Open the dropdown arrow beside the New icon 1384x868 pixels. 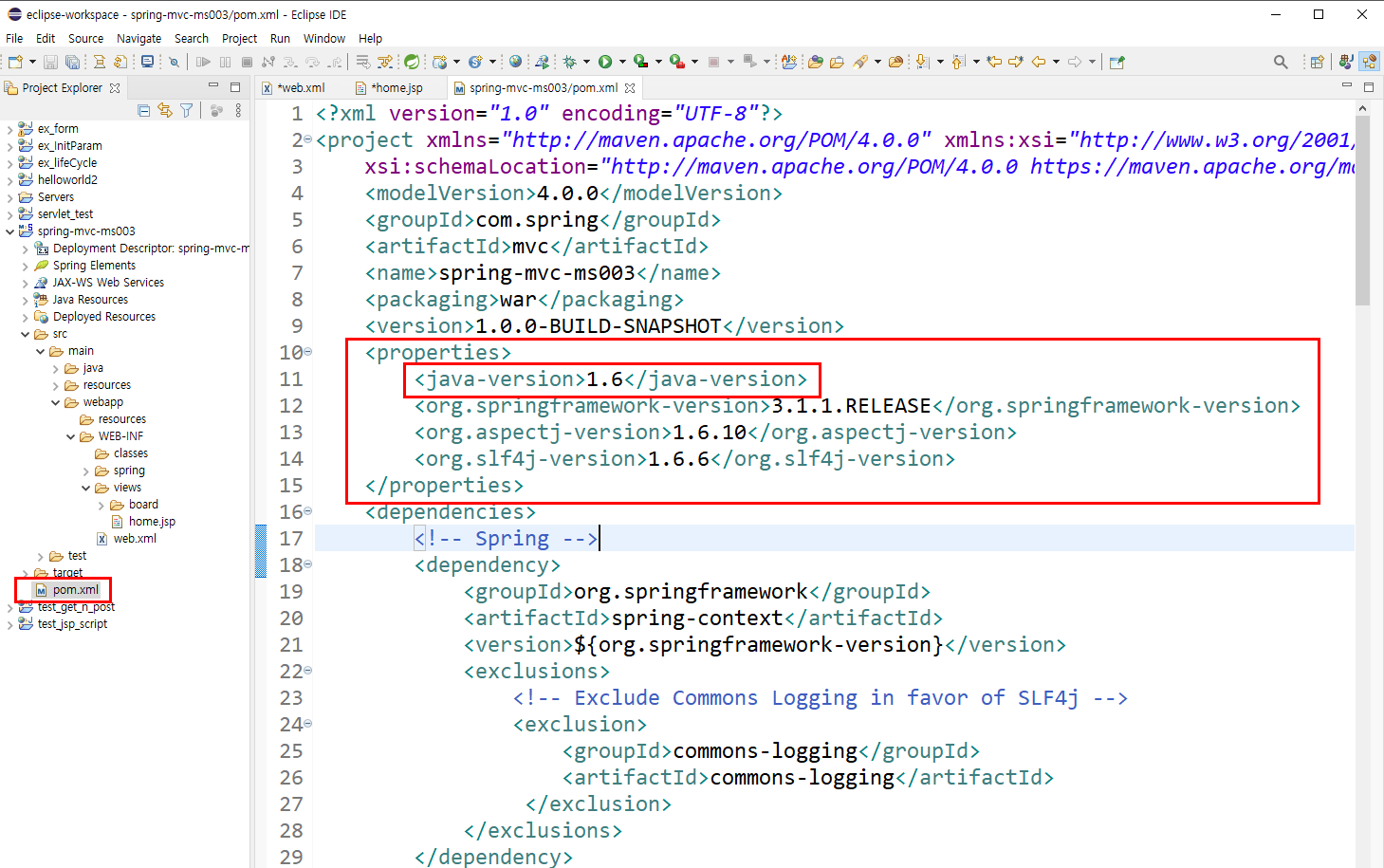tap(32, 62)
